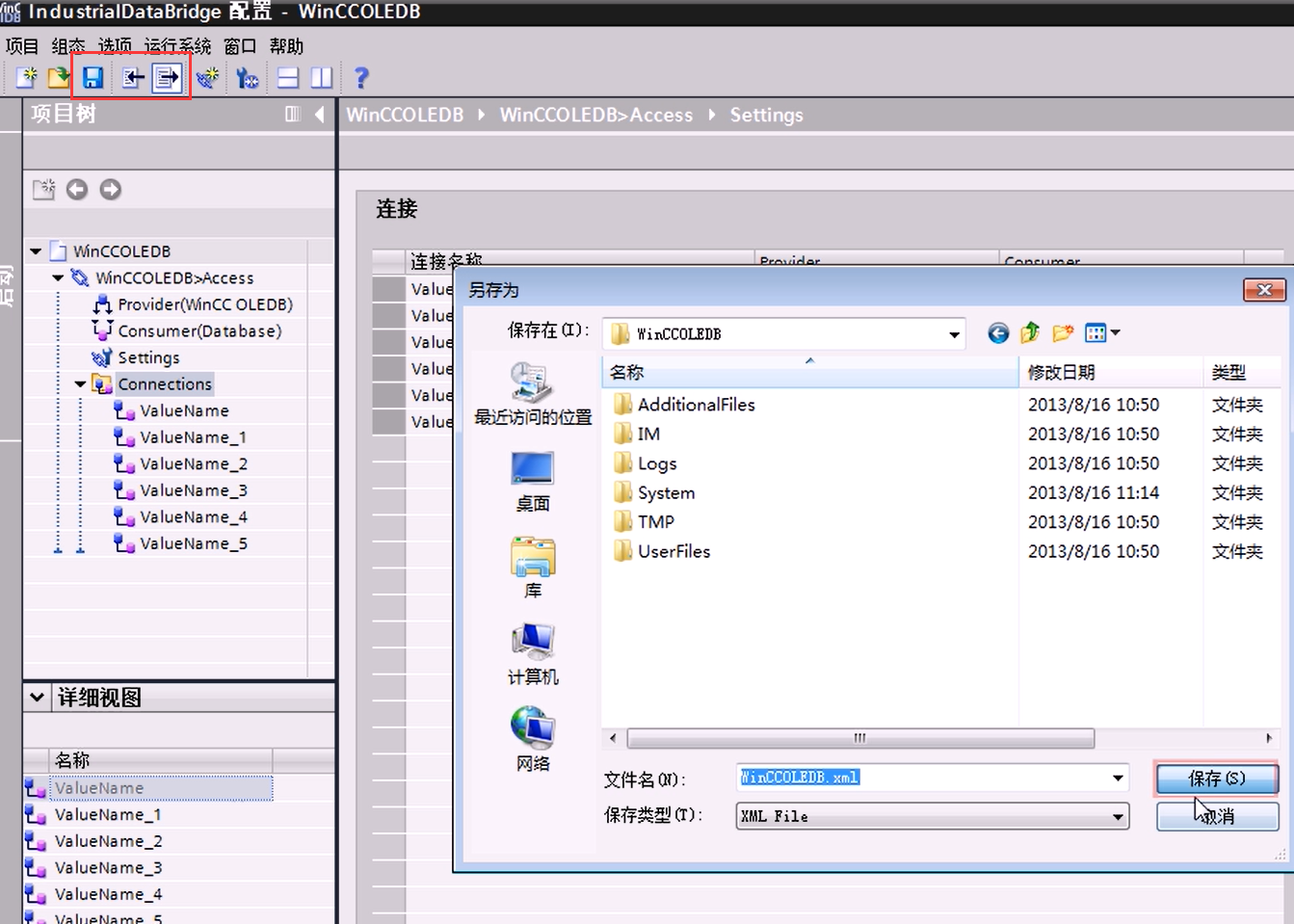The height and width of the screenshot is (924, 1294).
Task: Click the 库 libraries shortcut
Action: click(x=533, y=568)
